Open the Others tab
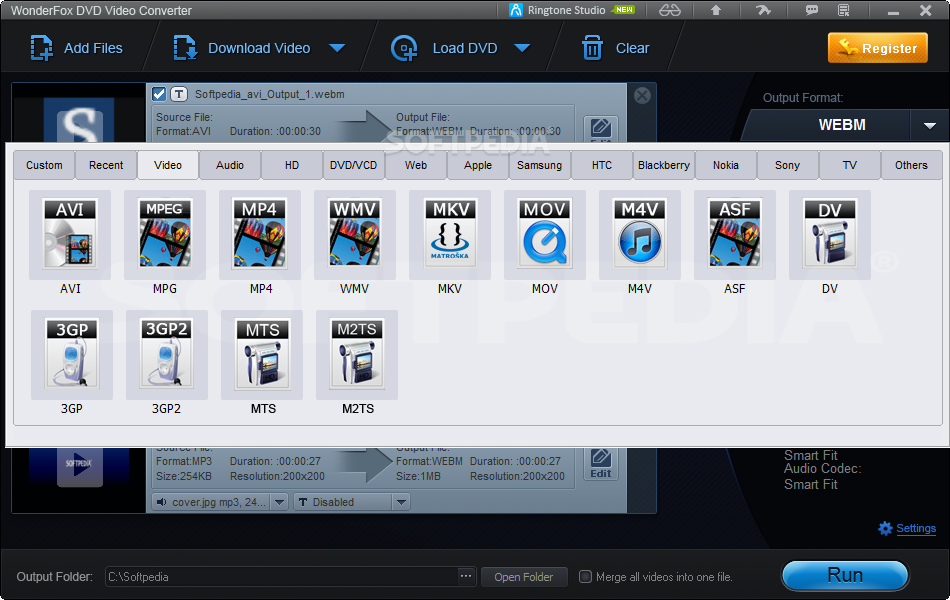The image size is (950, 600). coord(911,165)
